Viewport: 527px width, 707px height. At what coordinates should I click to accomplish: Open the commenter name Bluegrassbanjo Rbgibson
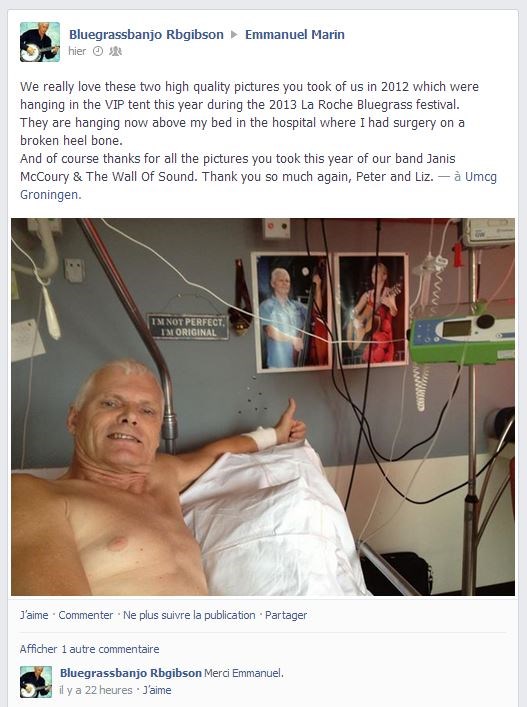point(131,673)
